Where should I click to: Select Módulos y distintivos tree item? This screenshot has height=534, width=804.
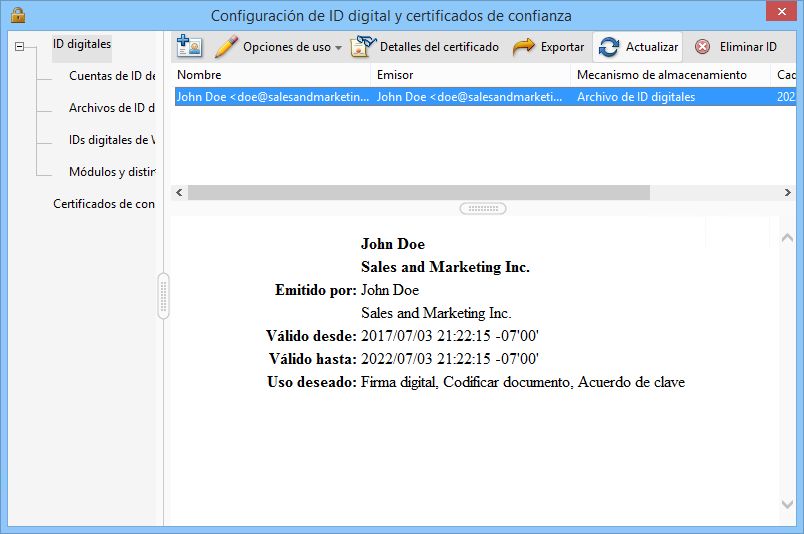(112, 171)
